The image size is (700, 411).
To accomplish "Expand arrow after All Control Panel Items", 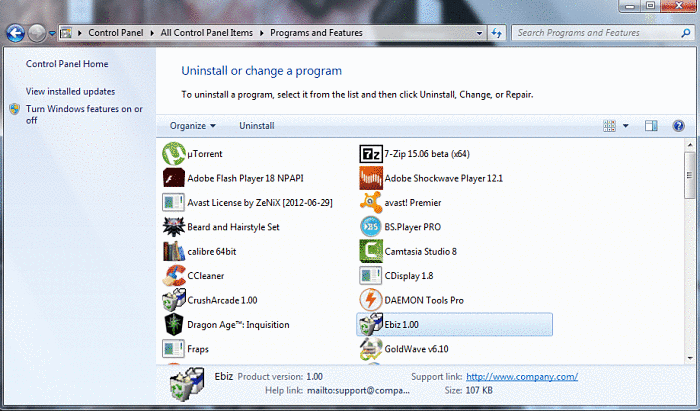I will pyautogui.click(x=261, y=33).
